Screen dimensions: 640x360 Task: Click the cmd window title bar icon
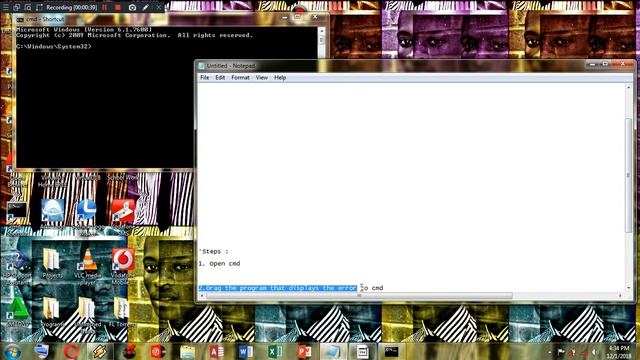point(20,19)
